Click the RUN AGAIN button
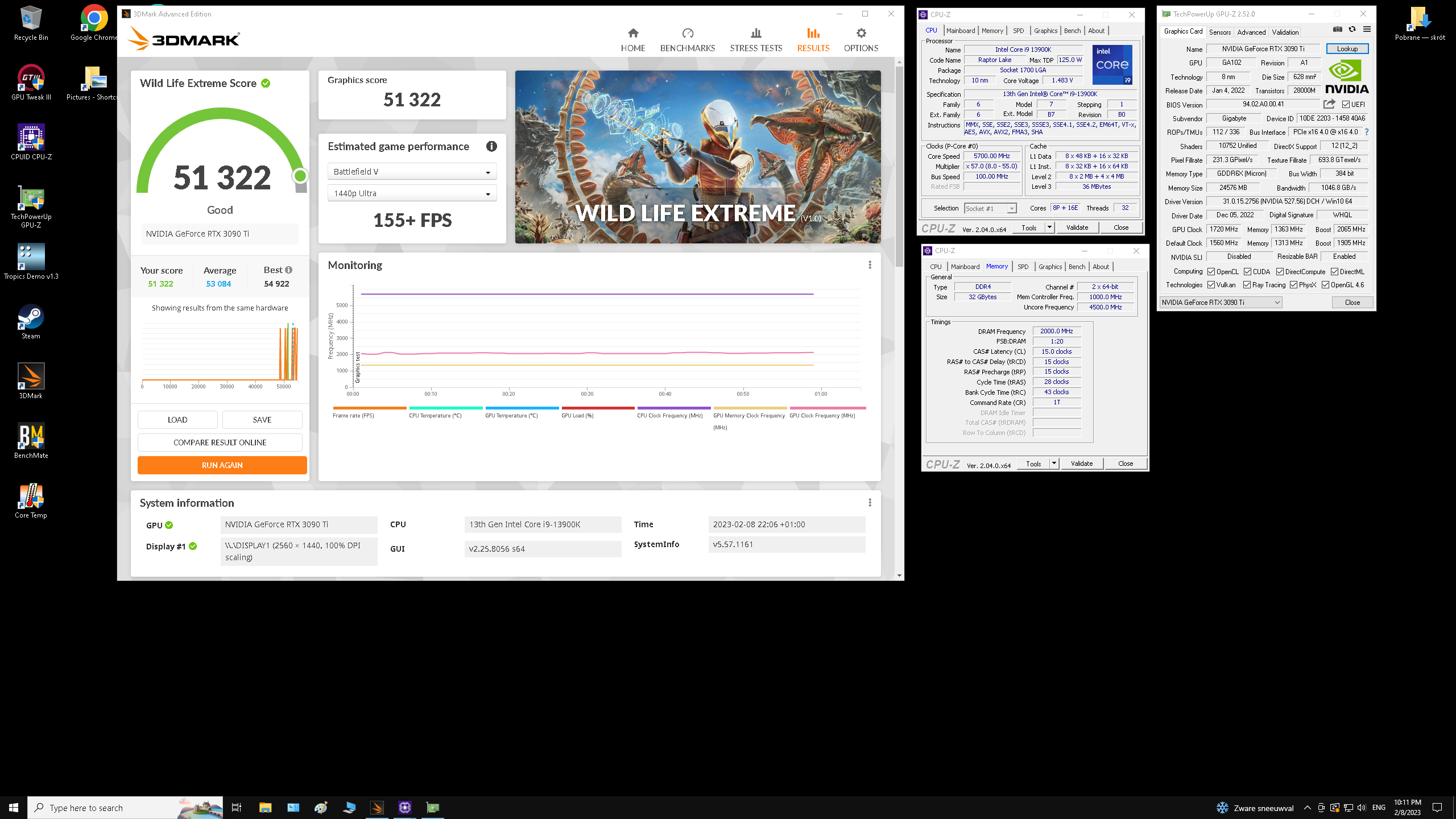The height and width of the screenshot is (819, 1456). (x=222, y=465)
